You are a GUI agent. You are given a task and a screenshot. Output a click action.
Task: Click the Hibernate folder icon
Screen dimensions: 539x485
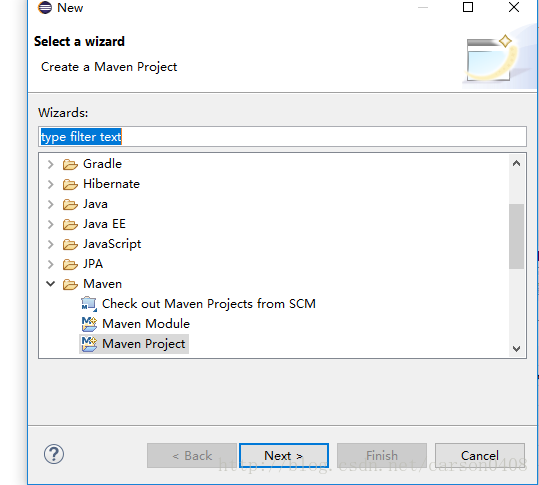point(70,184)
